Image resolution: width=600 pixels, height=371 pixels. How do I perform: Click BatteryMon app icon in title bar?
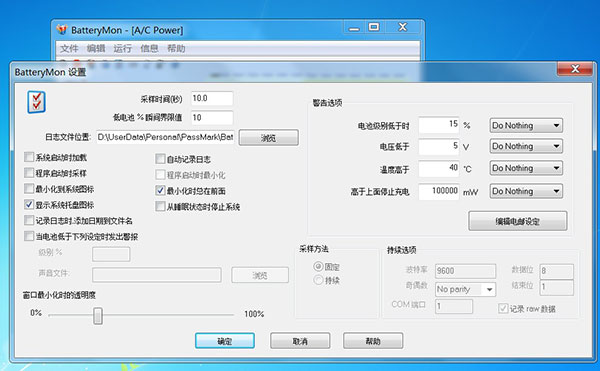click(x=62, y=29)
